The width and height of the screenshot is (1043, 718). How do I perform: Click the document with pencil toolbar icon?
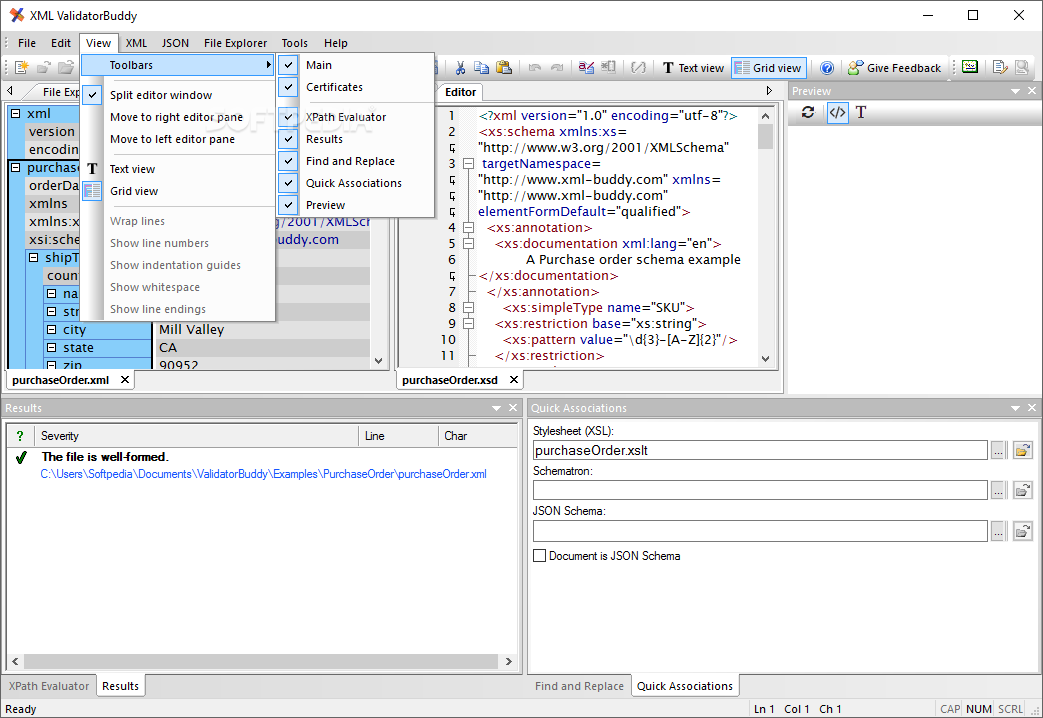coord(1000,67)
